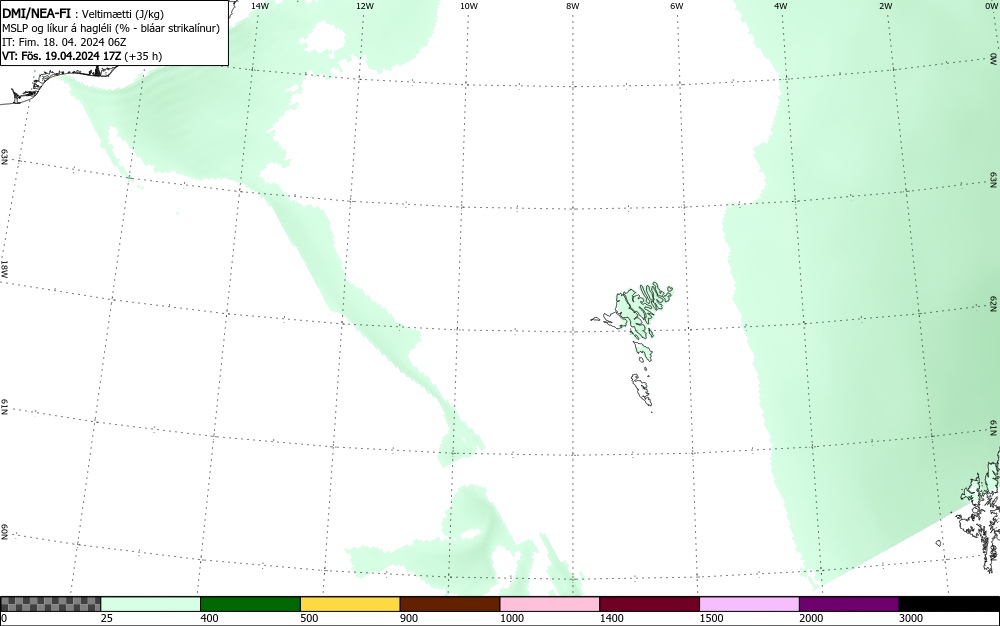Click the 2W longitude label

[885, 6]
